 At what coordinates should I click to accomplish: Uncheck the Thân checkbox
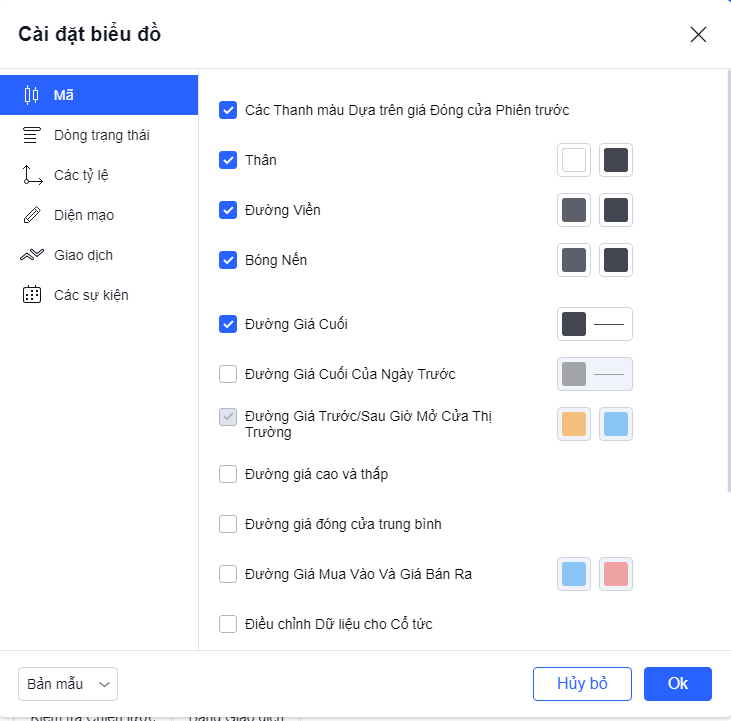(x=228, y=160)
